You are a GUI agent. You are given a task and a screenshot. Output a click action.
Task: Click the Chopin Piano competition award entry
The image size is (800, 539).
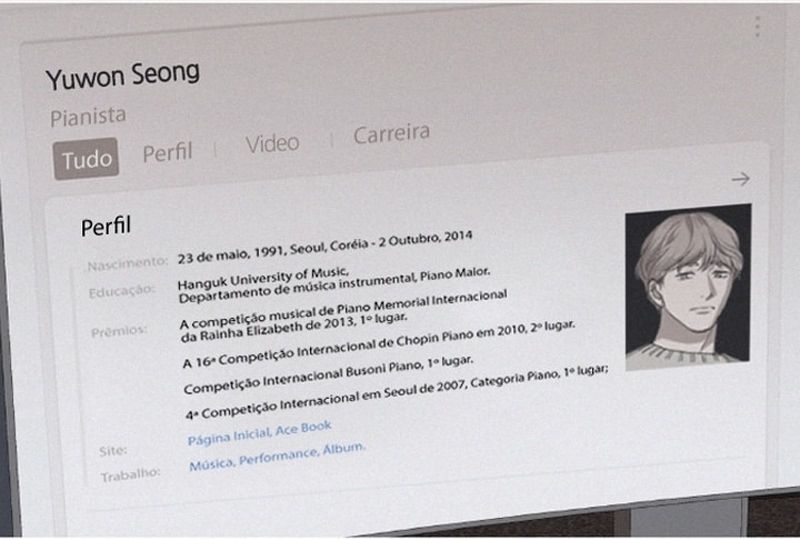pos(379,344)
